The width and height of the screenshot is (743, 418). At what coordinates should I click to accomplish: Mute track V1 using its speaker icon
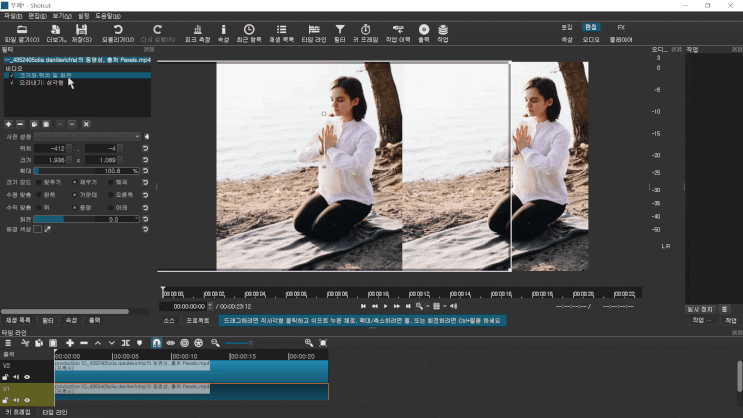click(16, 400)
